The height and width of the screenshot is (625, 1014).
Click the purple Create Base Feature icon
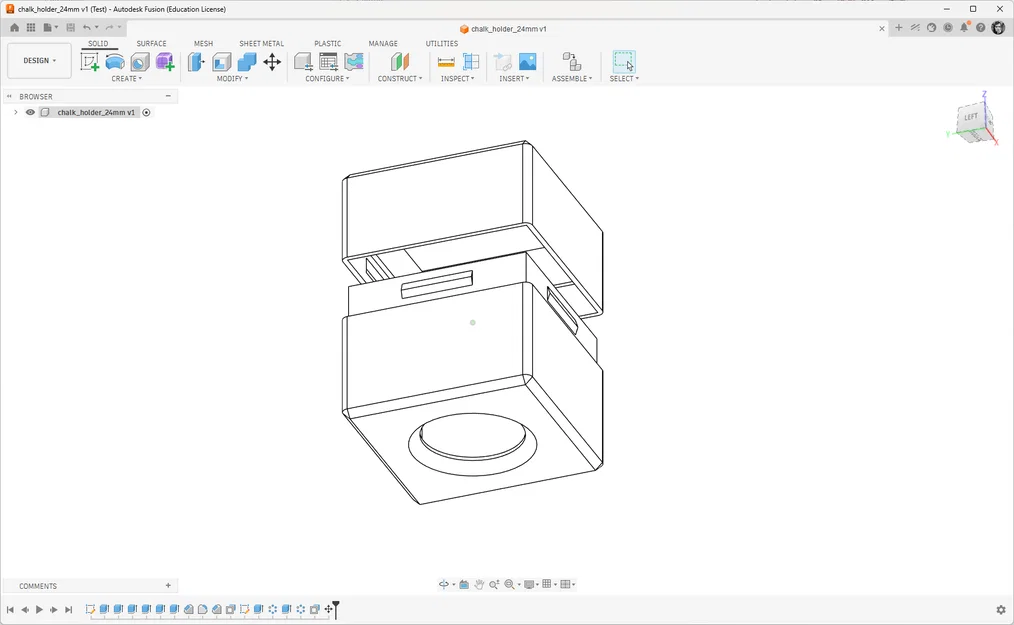pyautogui.click(x=165, y=61)
